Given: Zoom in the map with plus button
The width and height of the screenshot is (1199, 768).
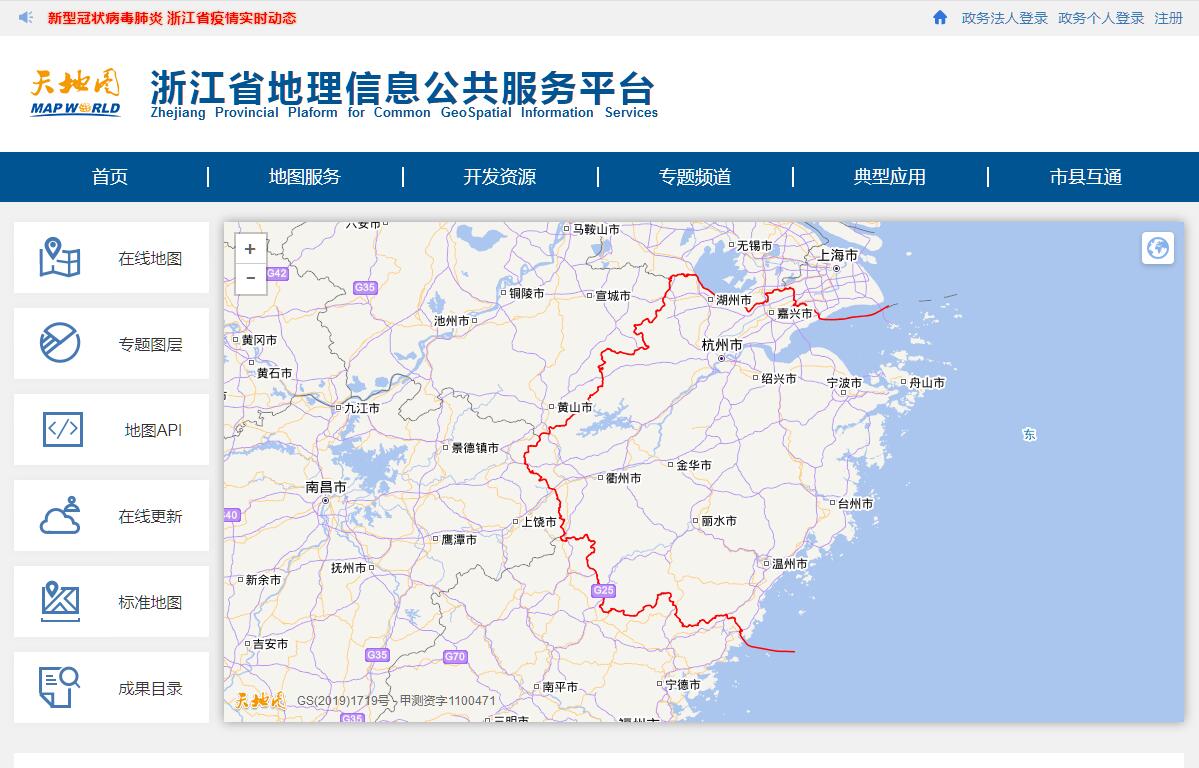Looking at the screenshot, I should pyautogui.click(x=250, y=249).
